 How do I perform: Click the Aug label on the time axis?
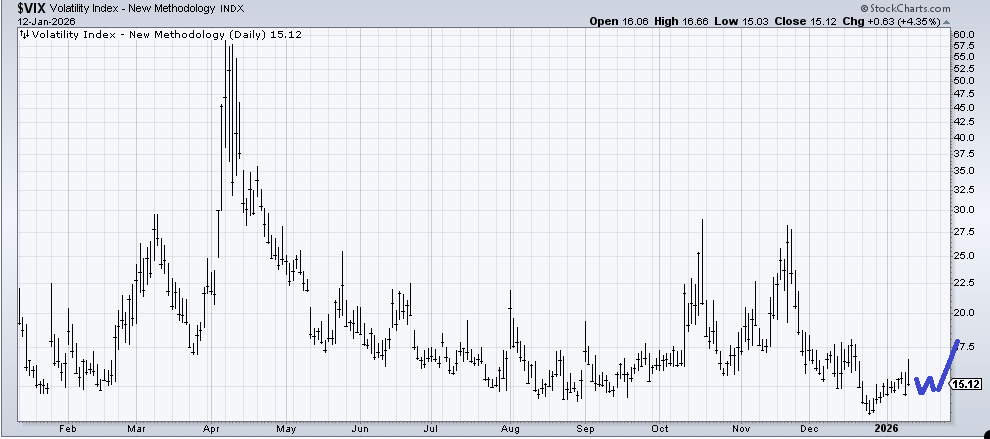pyautogui.click(x=508, y=428)
